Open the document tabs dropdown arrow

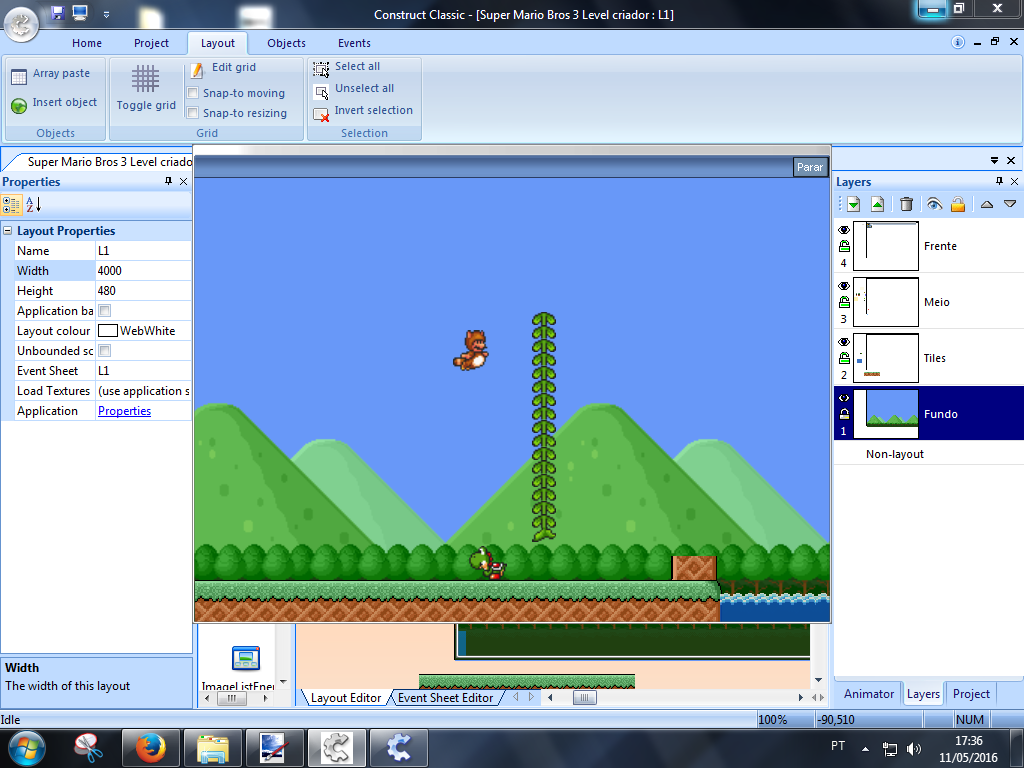pos(994,160)
